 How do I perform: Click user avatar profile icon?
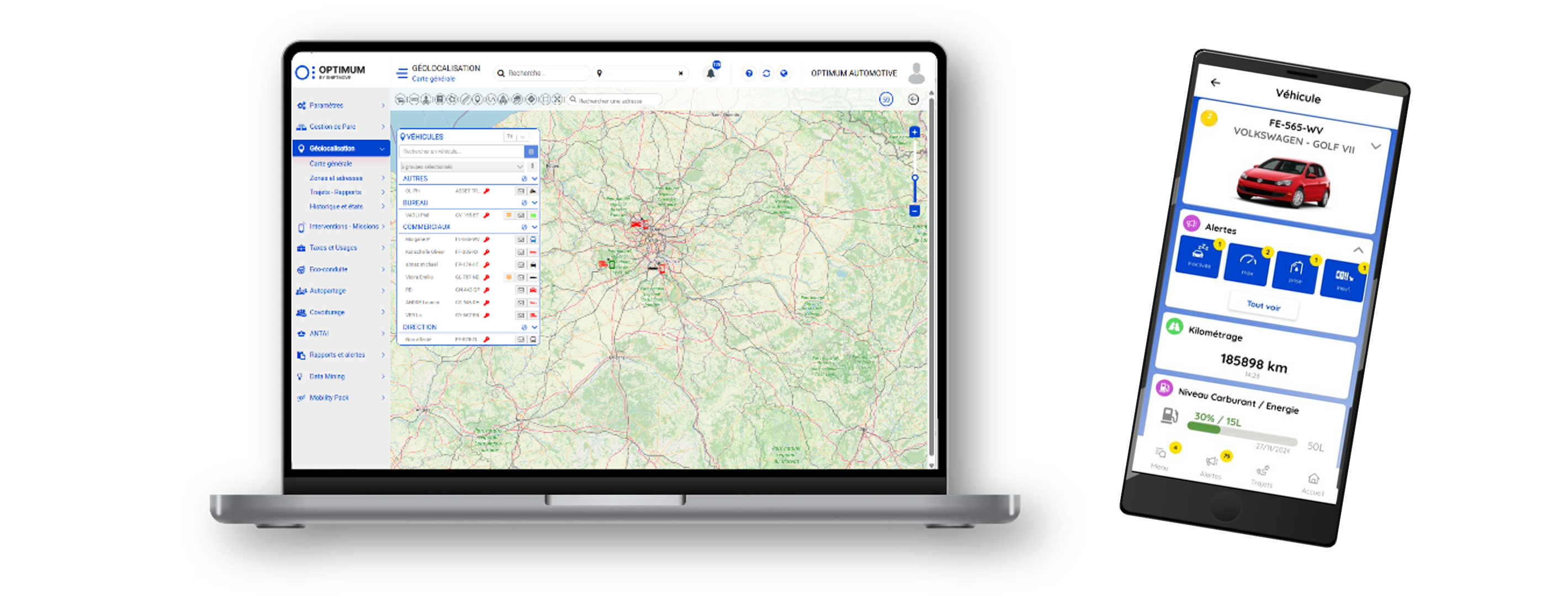point(916,73)
